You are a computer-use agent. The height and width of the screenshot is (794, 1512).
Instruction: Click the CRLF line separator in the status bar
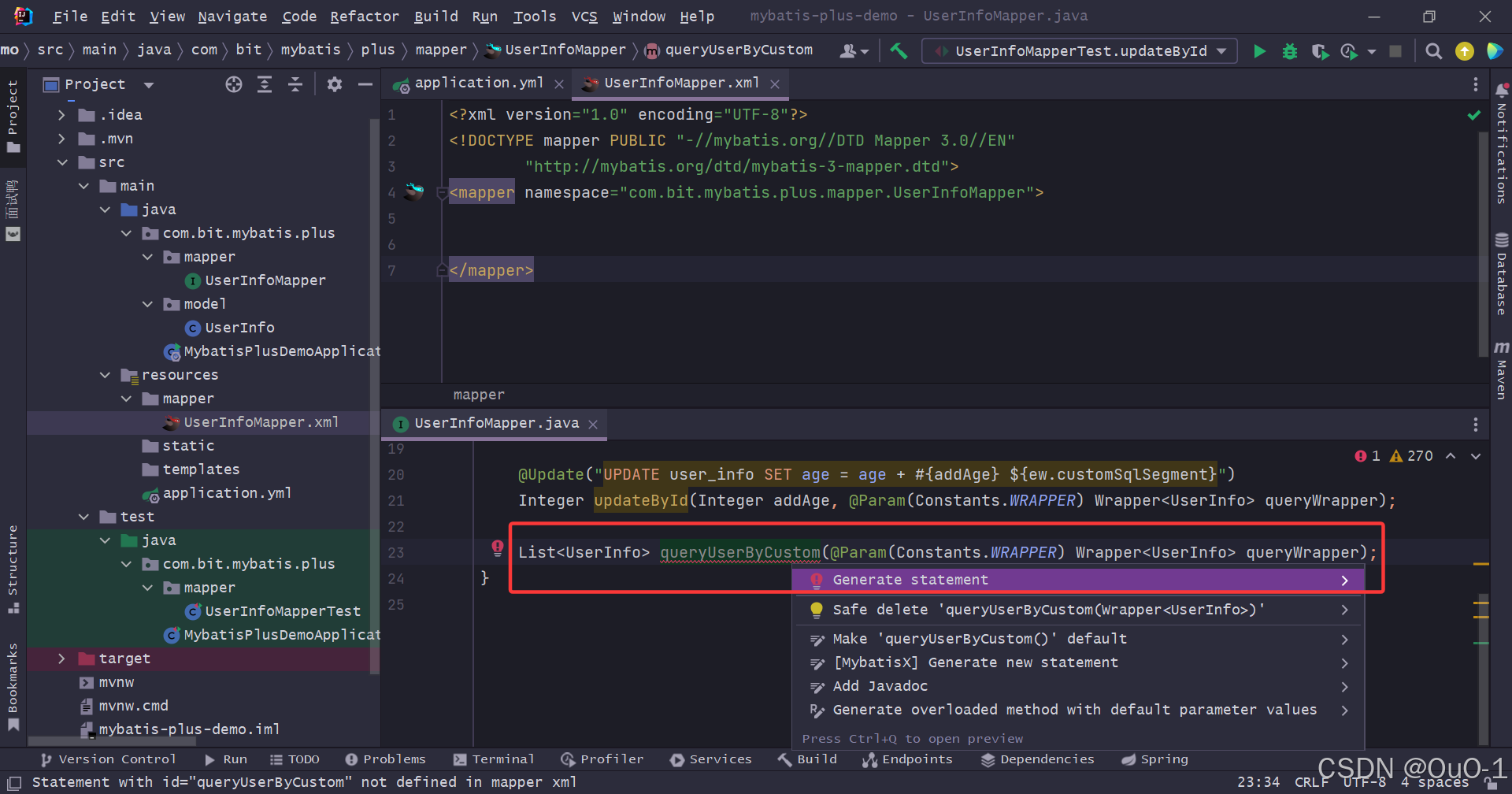[x=1311, y=782]
